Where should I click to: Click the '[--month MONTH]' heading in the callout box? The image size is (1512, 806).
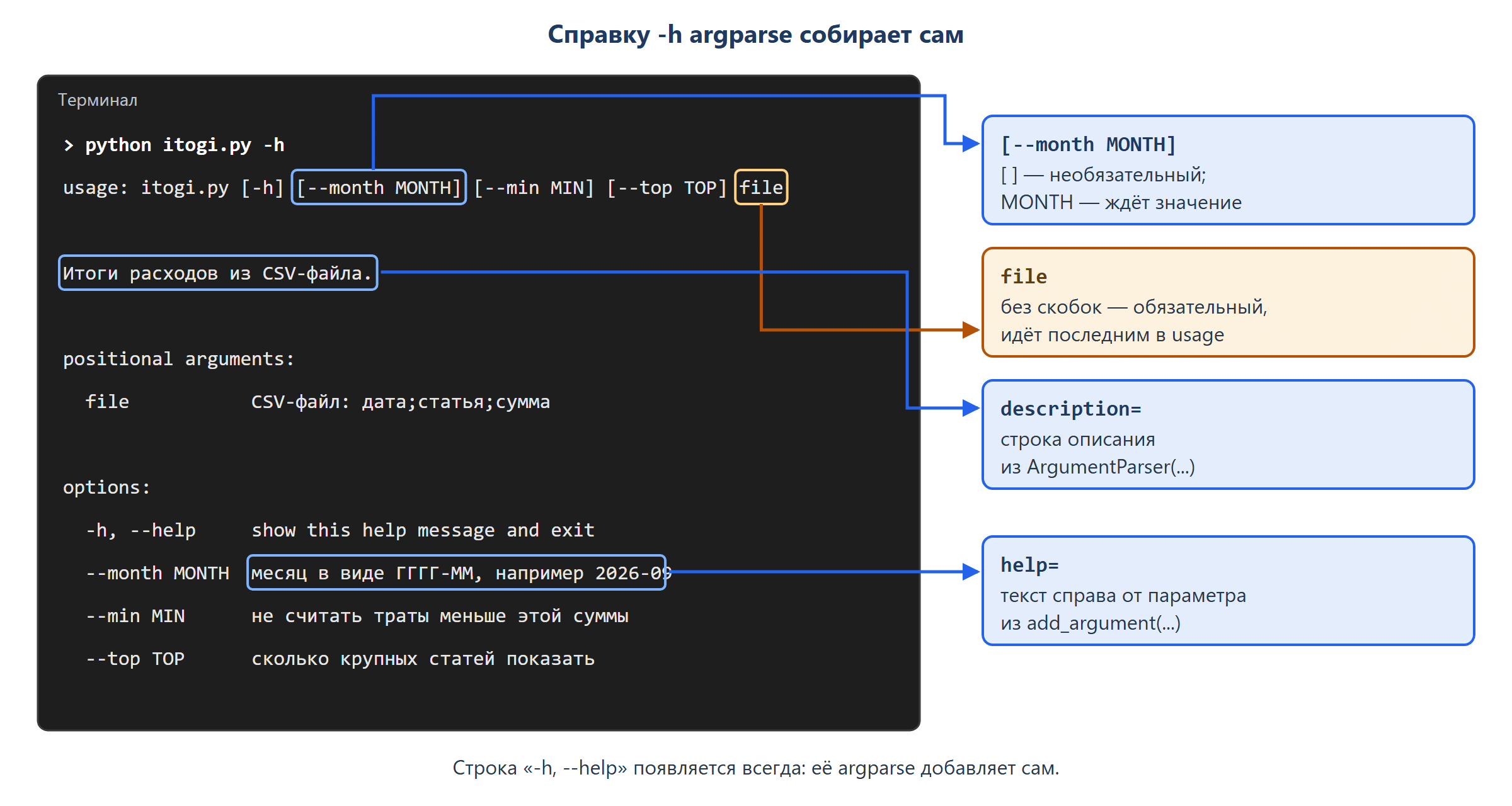[1089, 145]
